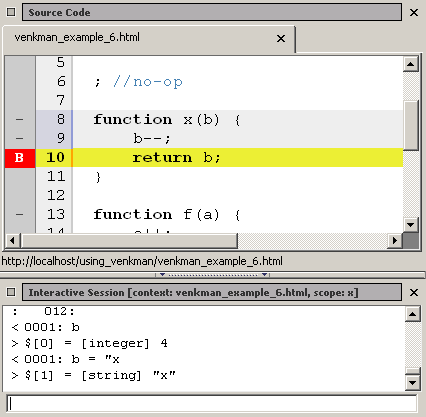Screen dimensions: 426x417
Task: Click the highlighted "return b;" line
Action: [x=238, y=158]
